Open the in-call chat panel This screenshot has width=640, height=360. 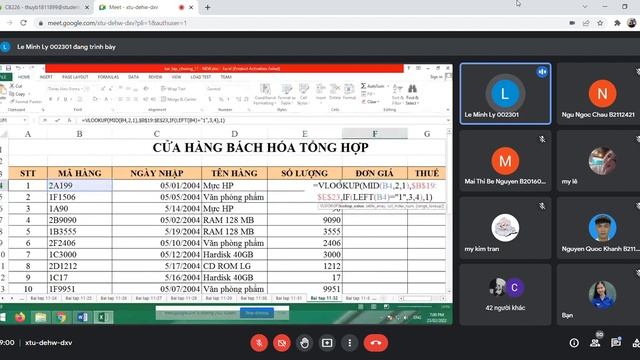point(616,343)
